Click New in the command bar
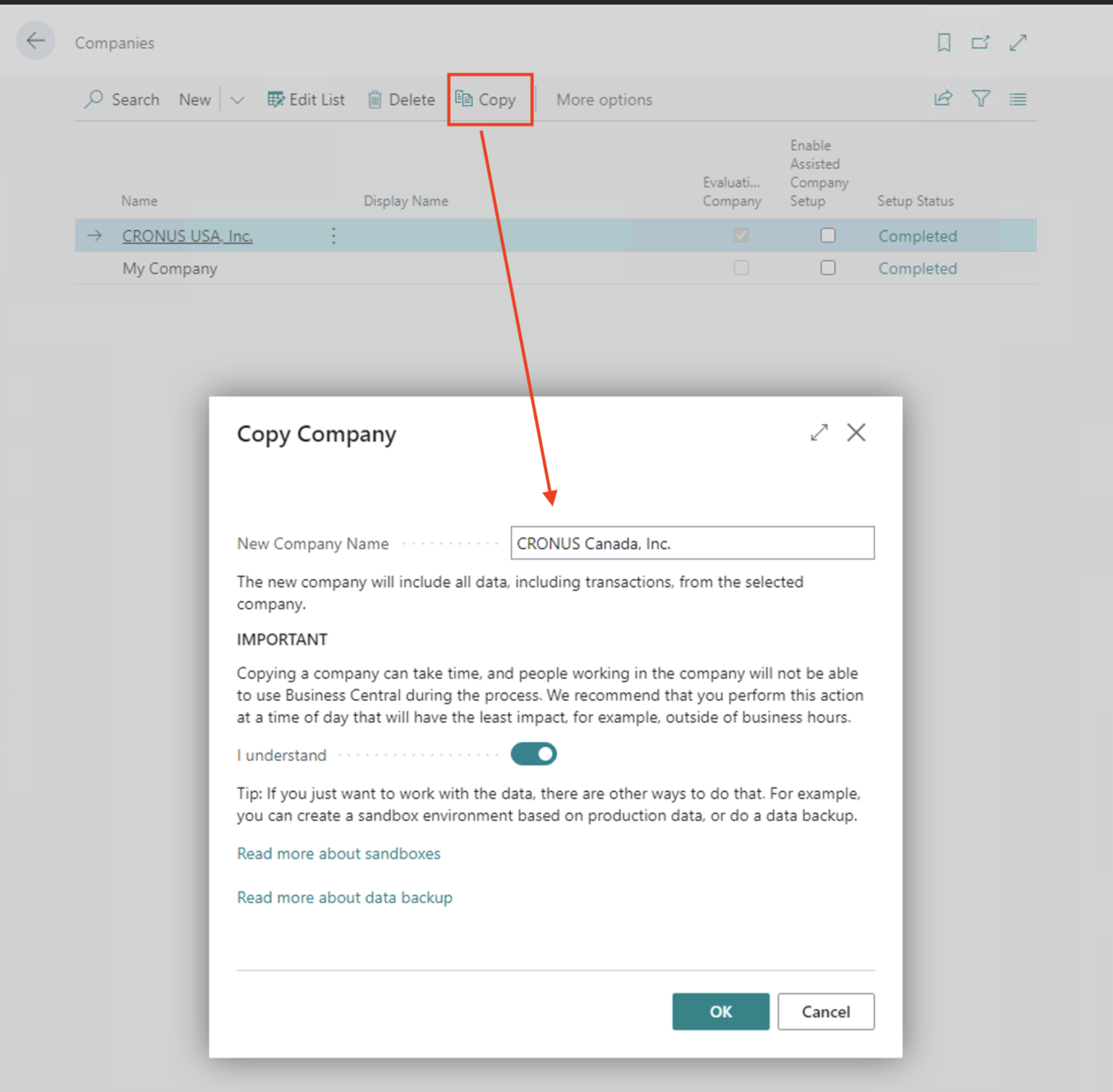This screenshot has height=1092, width=1113. [194, 99]
